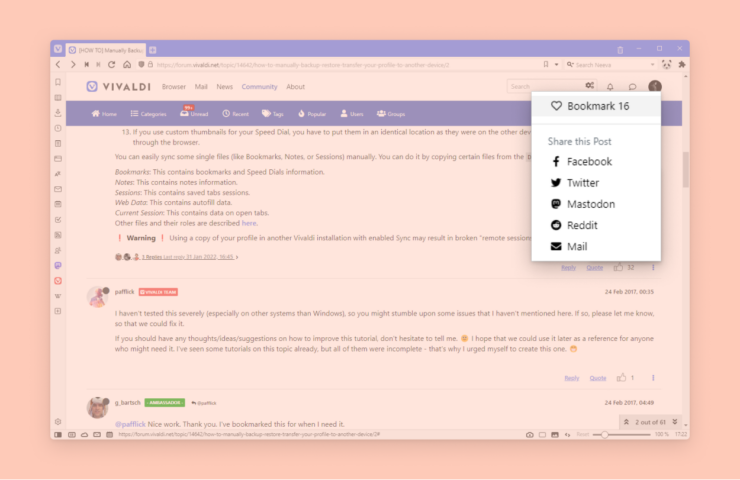The height and width of the screenshot is (480, 740).
Task: Open the Extensions puzzle icon
Action: [x=682, y=65]
